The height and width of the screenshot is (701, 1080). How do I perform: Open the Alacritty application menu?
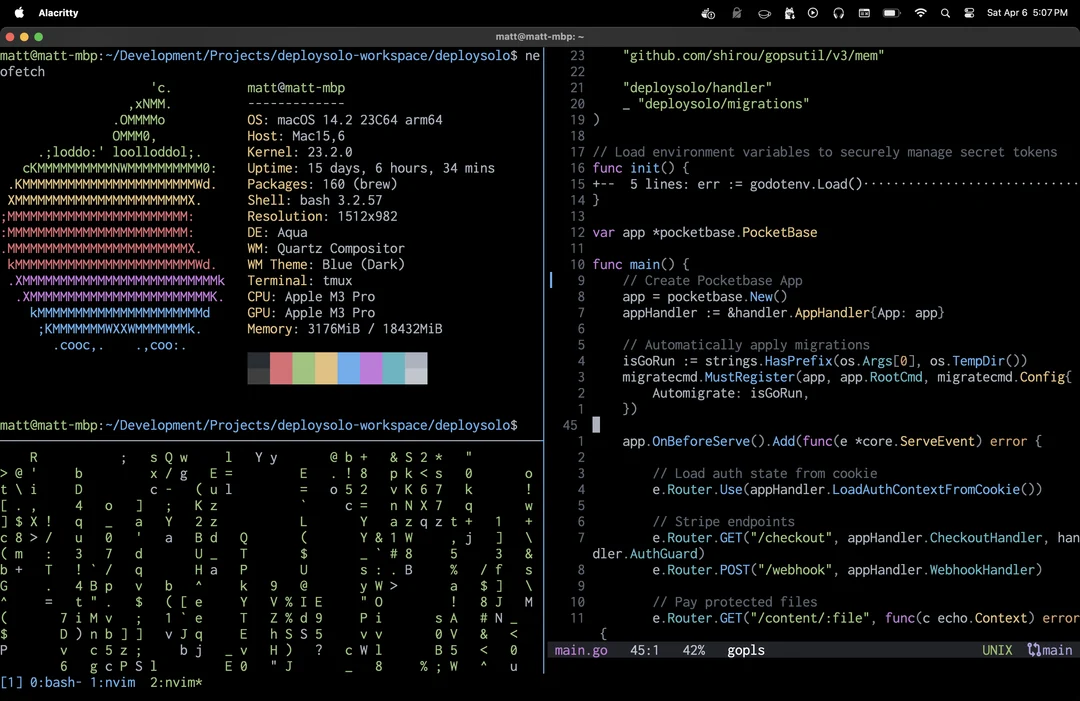point(57,14)
